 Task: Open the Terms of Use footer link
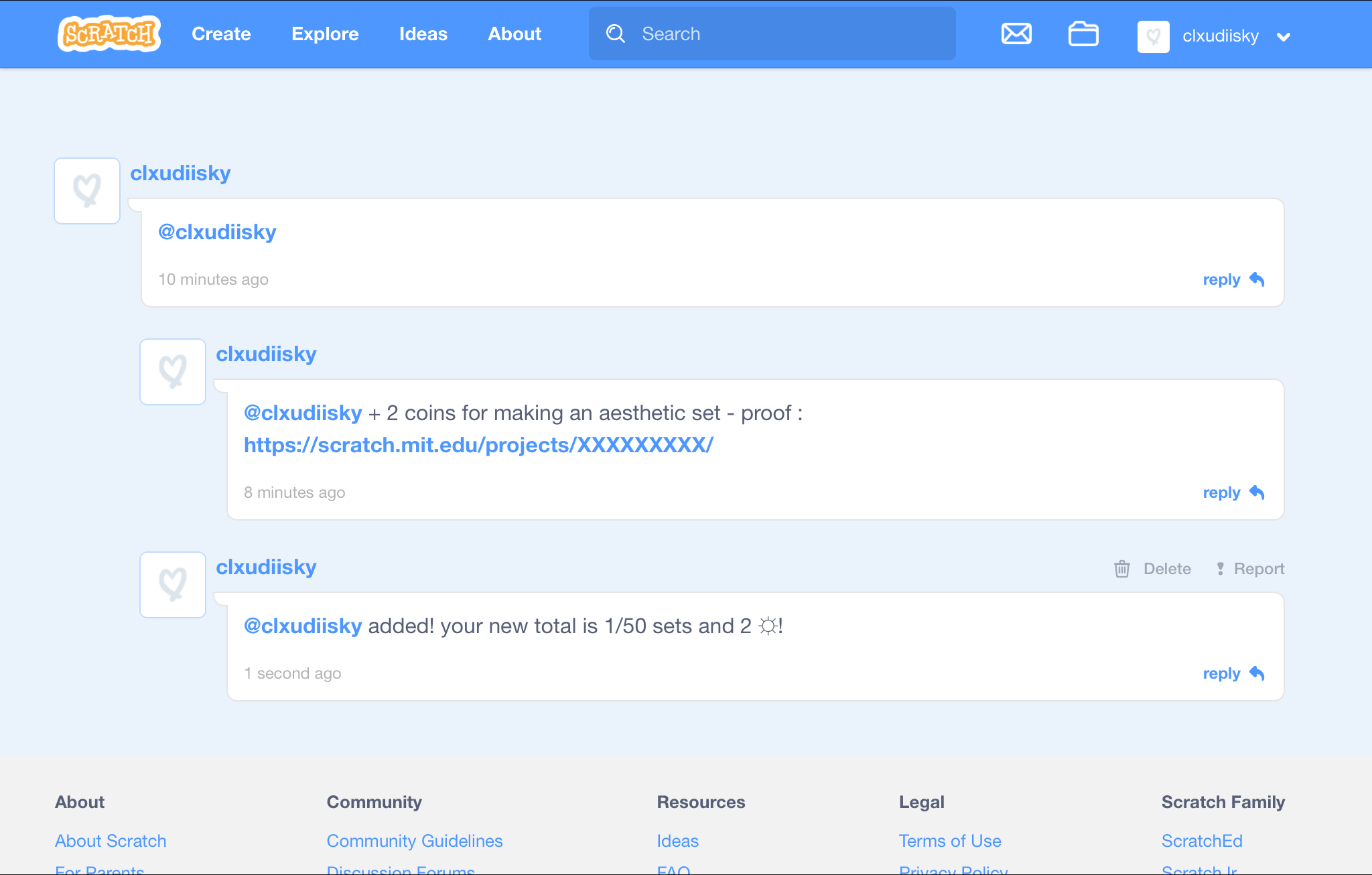(x=949, y=841)
